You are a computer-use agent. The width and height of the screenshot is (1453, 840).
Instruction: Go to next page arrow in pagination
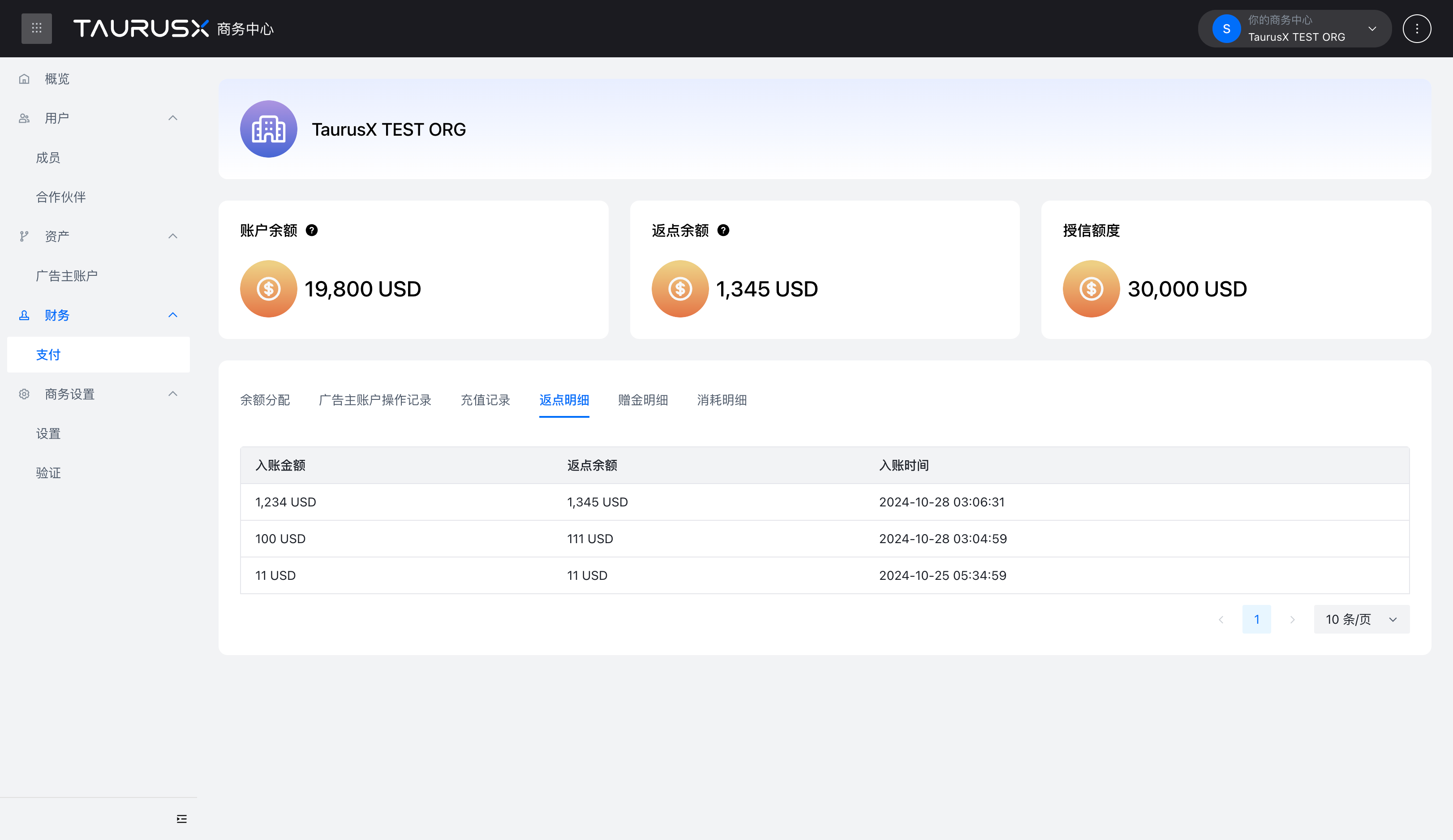[1292, 620]
